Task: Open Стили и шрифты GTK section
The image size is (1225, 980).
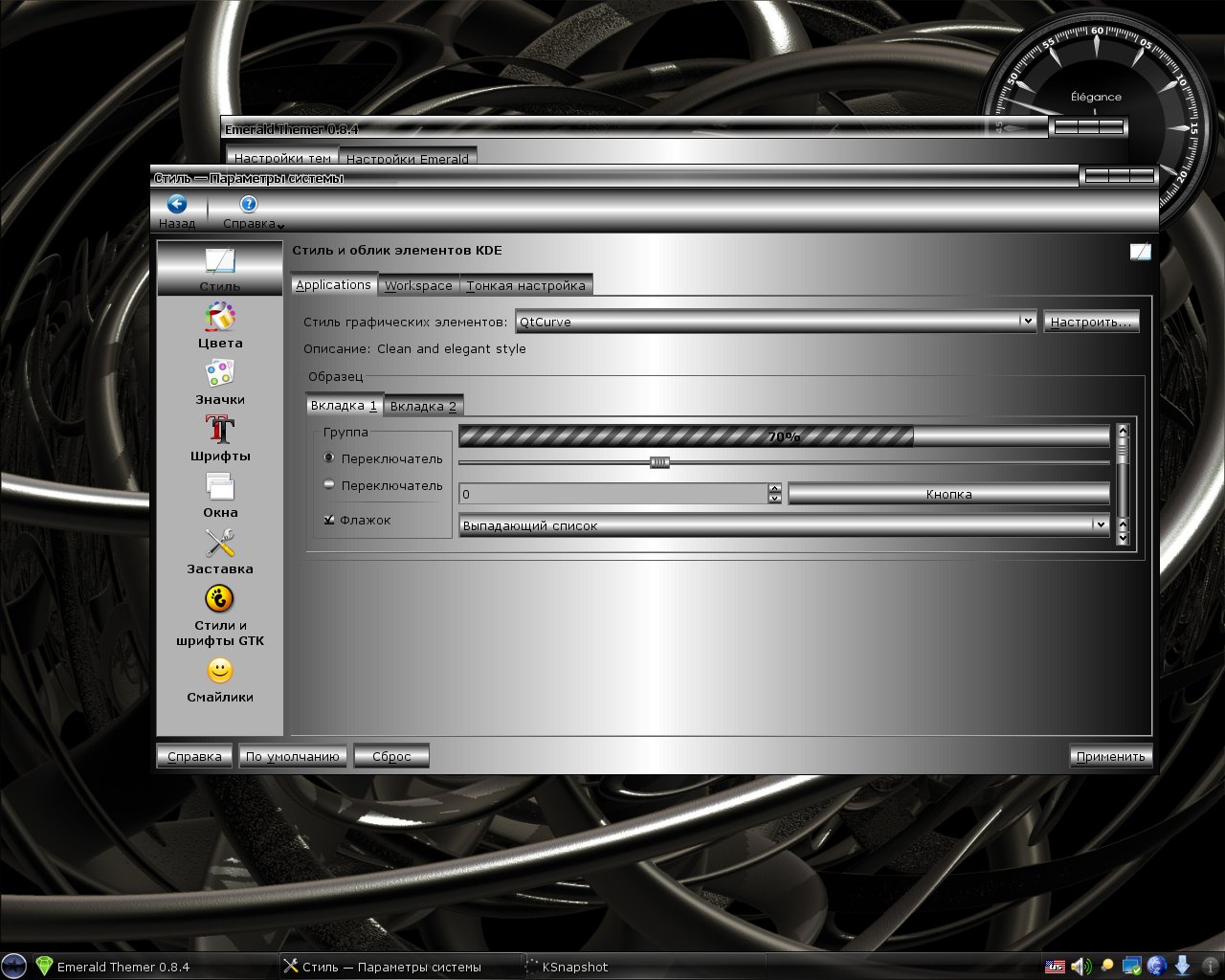Action: (x=220, y=615)
